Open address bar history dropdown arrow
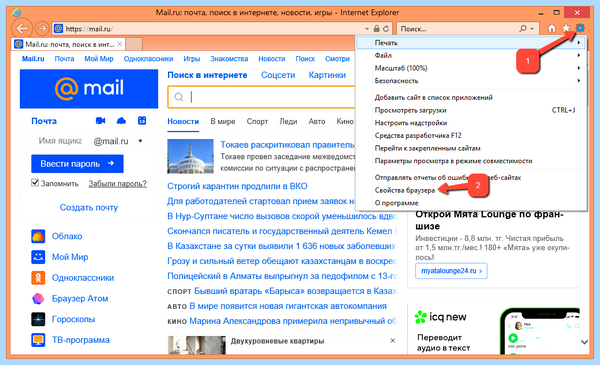Screen dimensions: 600x365 [367, 29]
